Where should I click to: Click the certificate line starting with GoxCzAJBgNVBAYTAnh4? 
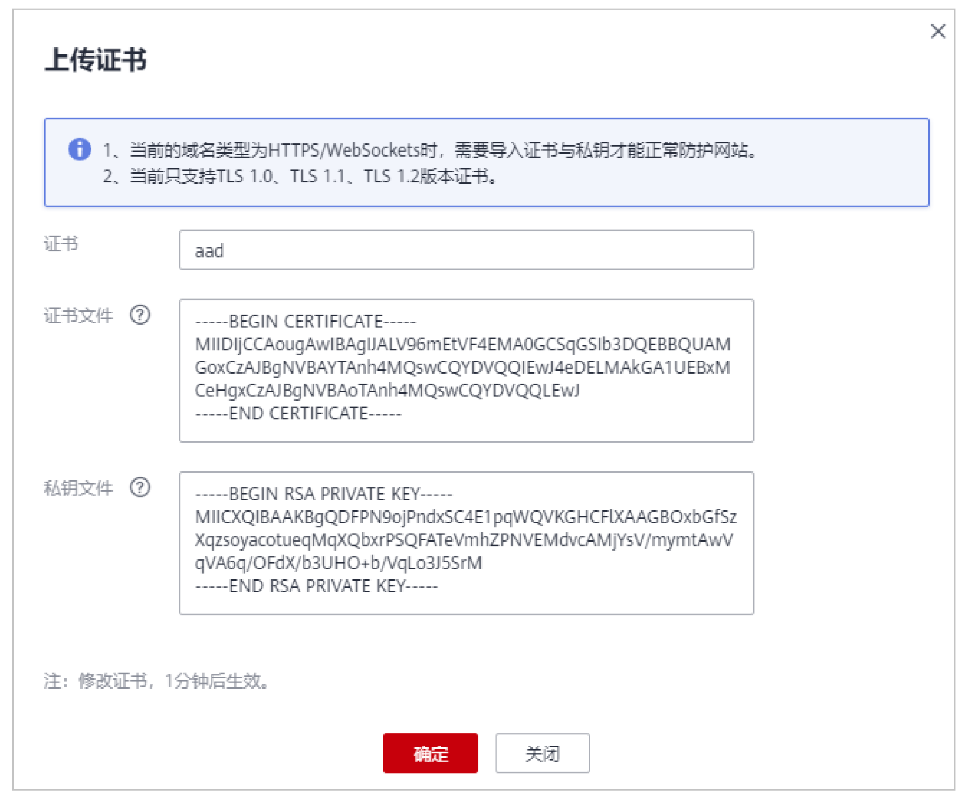[463, 367]
